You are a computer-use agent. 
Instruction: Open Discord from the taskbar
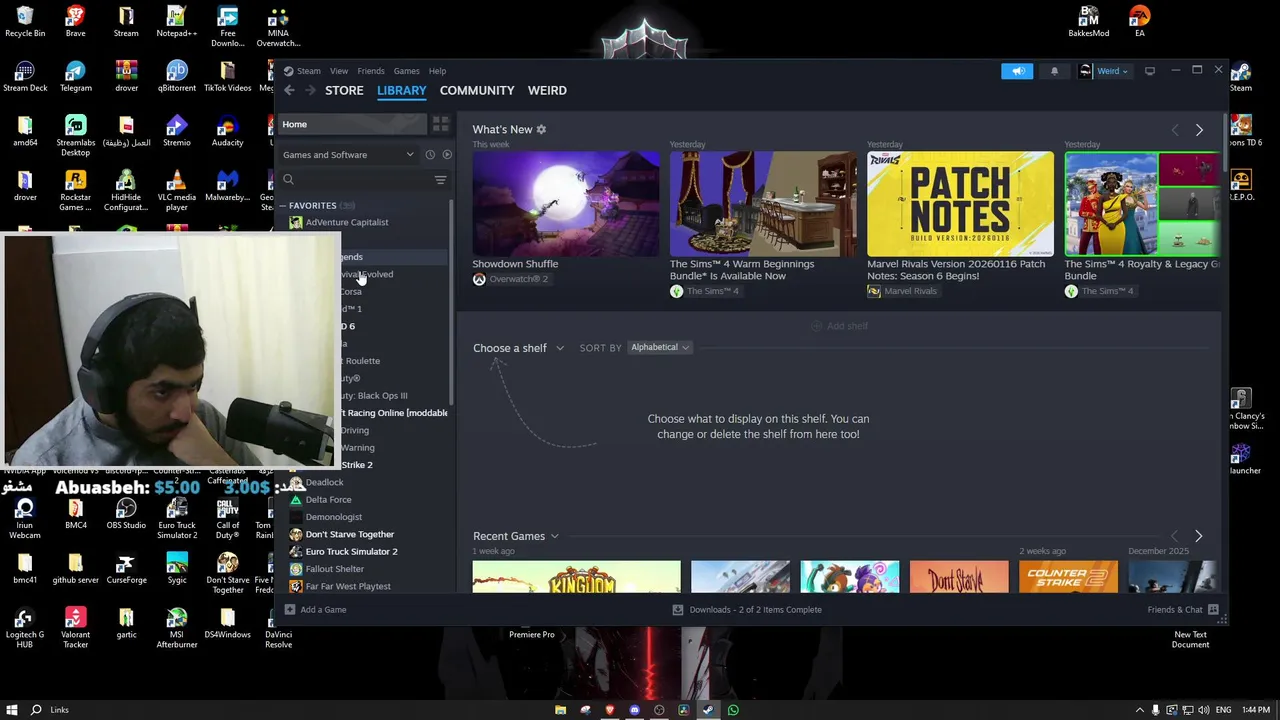pyautogui.click(x=634, y=710)
